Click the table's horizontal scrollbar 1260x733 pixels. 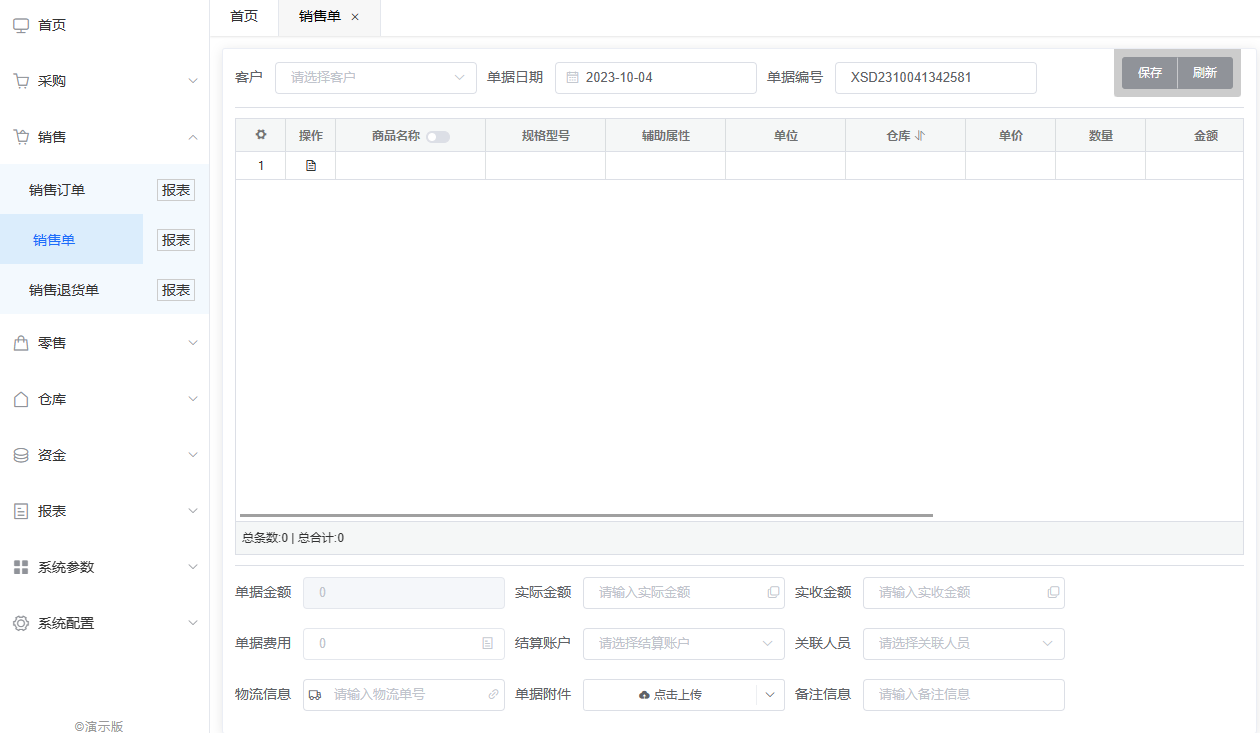tap(586, 515)
